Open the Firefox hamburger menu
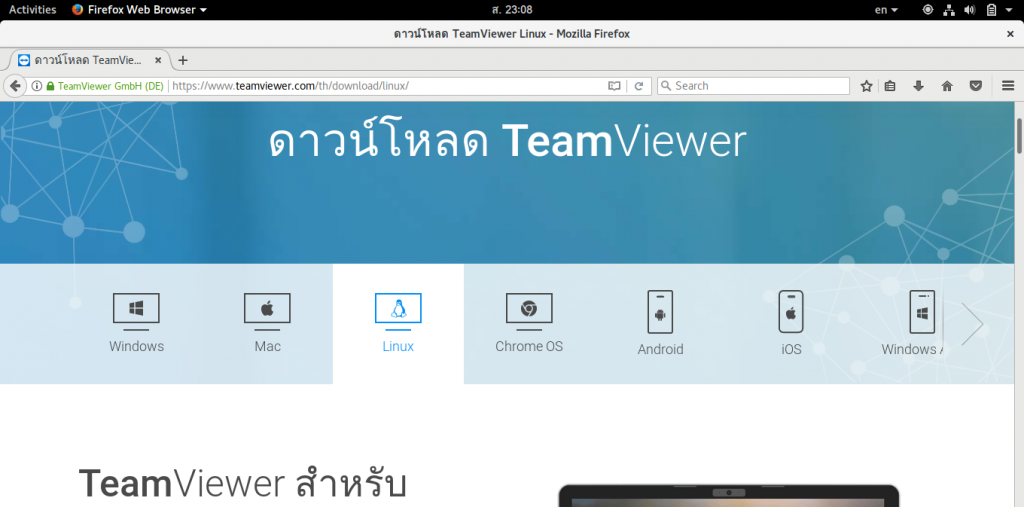 [1008, 86]
